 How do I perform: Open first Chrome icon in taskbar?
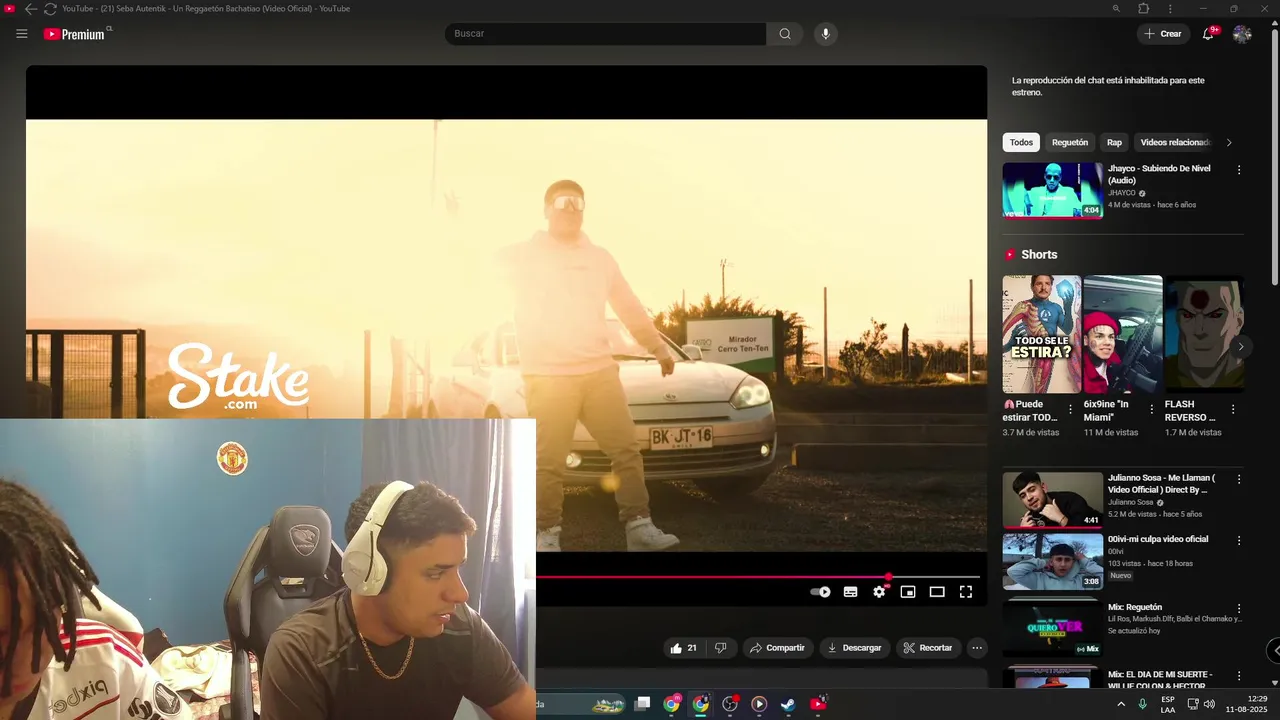672,704
